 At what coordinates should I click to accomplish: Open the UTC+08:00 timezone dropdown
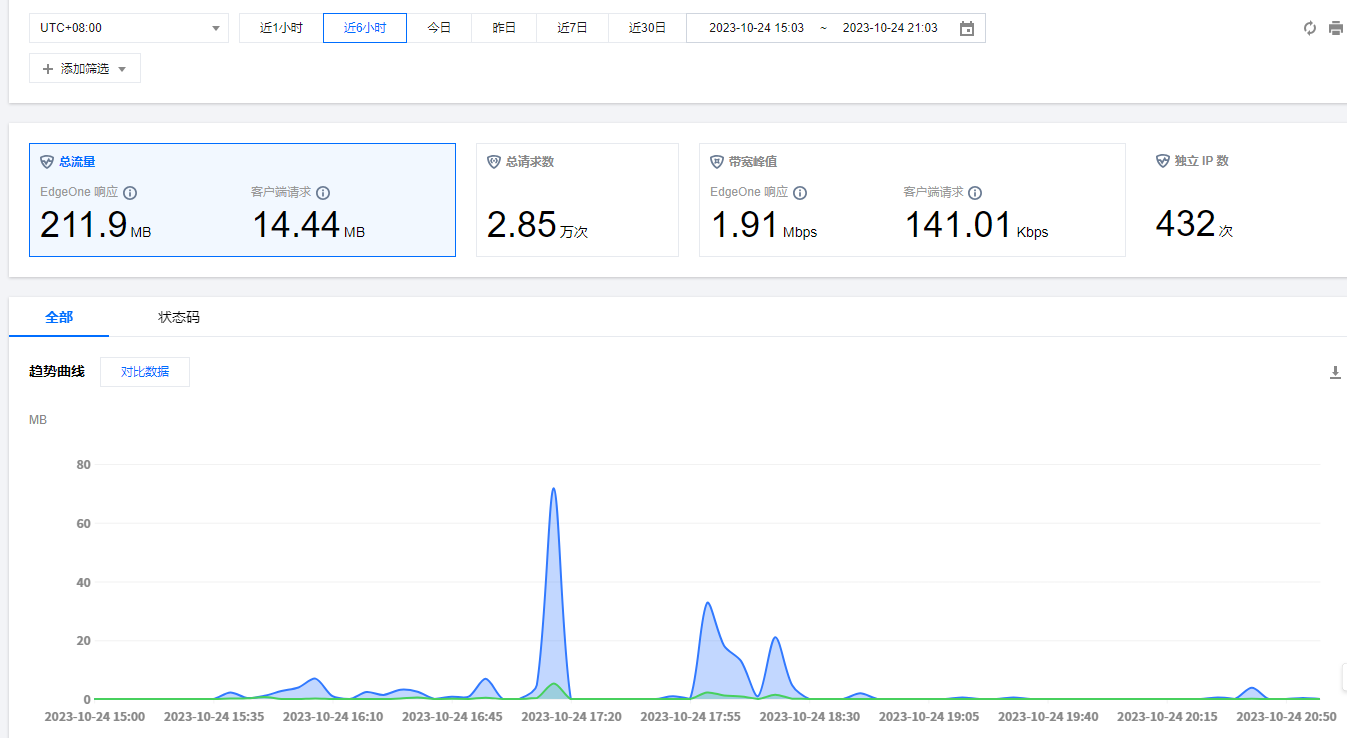129,28
